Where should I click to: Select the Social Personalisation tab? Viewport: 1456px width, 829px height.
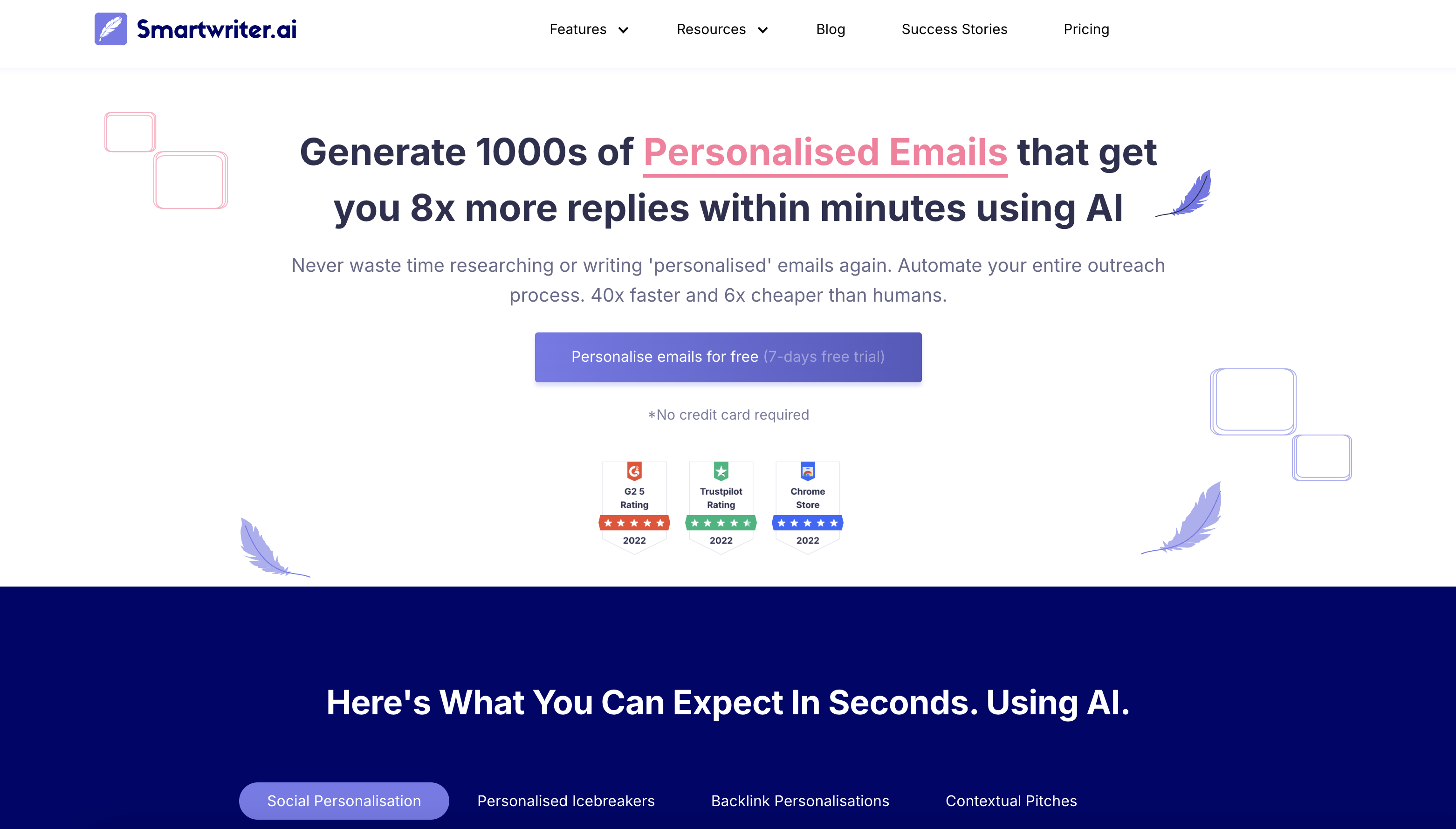[x=343, y=800]
